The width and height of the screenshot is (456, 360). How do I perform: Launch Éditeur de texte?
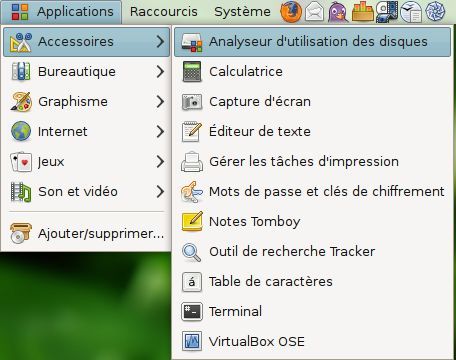click(312, 132)
